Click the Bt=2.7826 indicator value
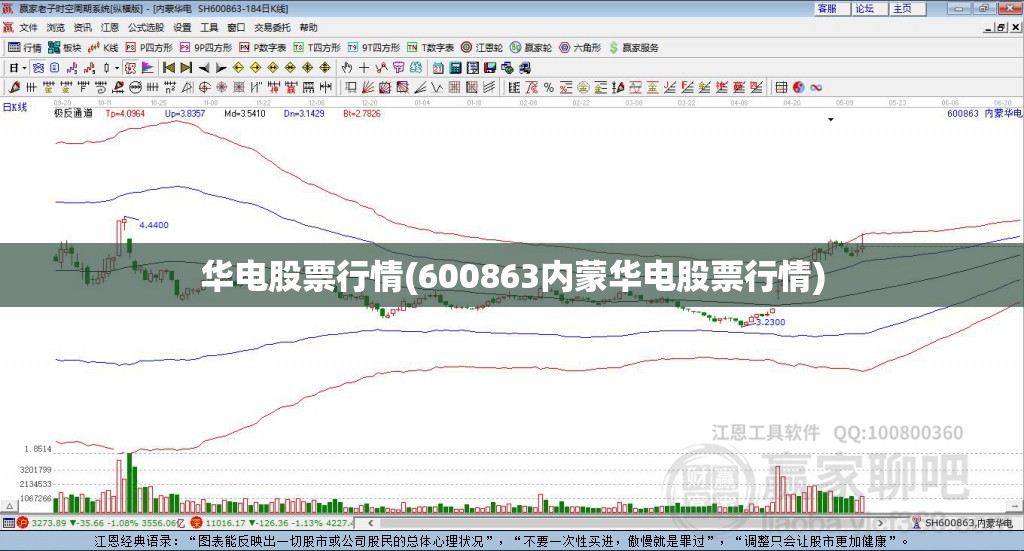The image size is (1024, 551). coord(362,113)
